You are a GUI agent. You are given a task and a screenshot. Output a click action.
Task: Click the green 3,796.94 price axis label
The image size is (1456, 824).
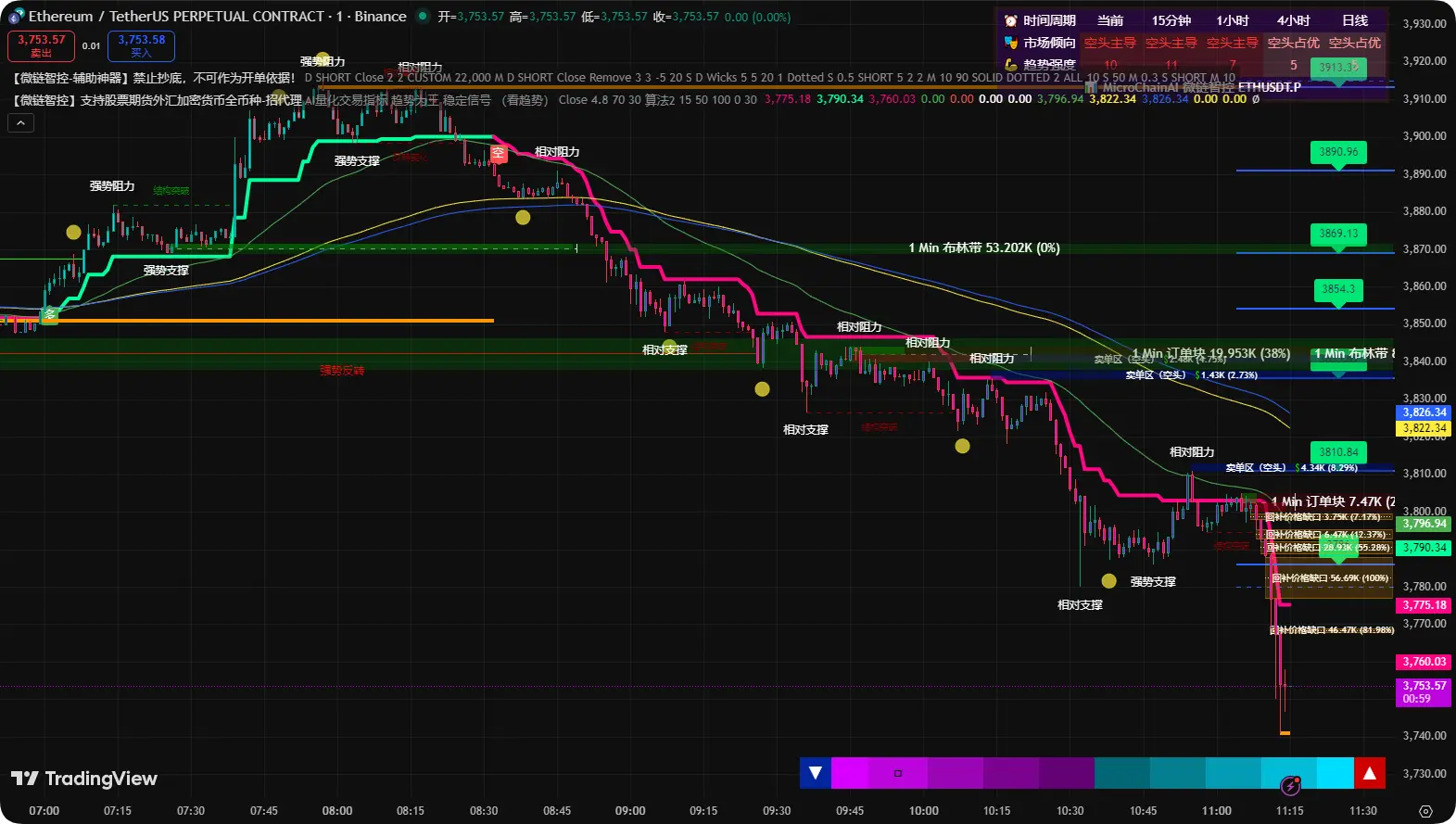(1424, 524)
